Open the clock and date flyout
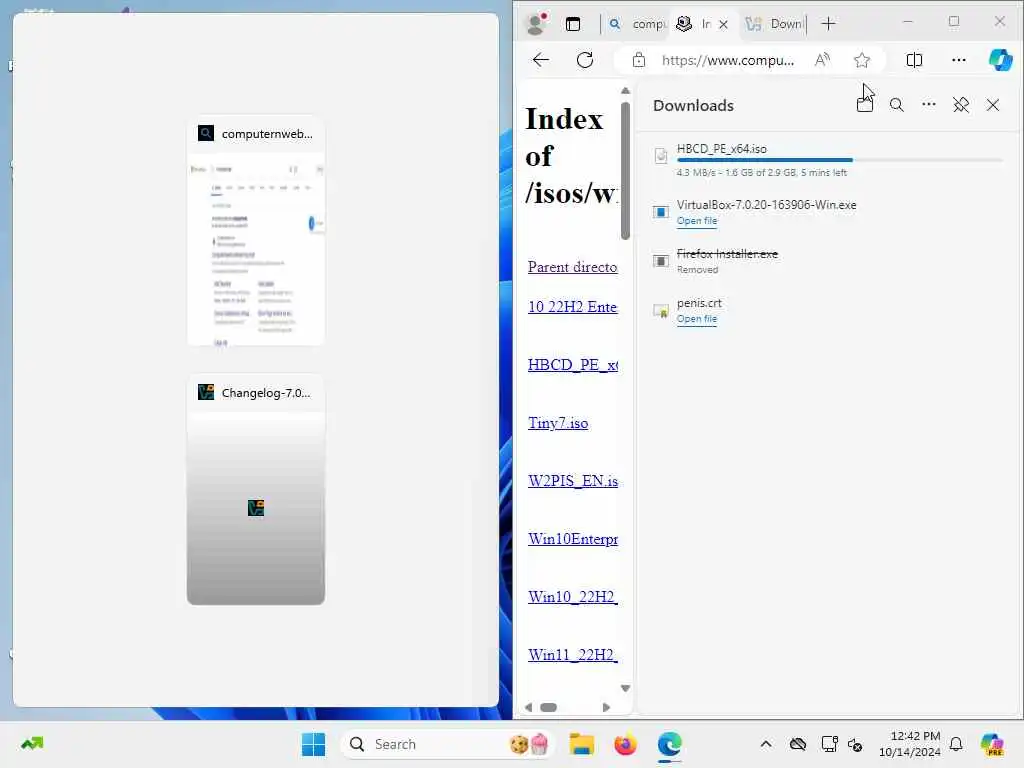The height and width of the screenshot is (768, 1024). click(x=909, y=744)
